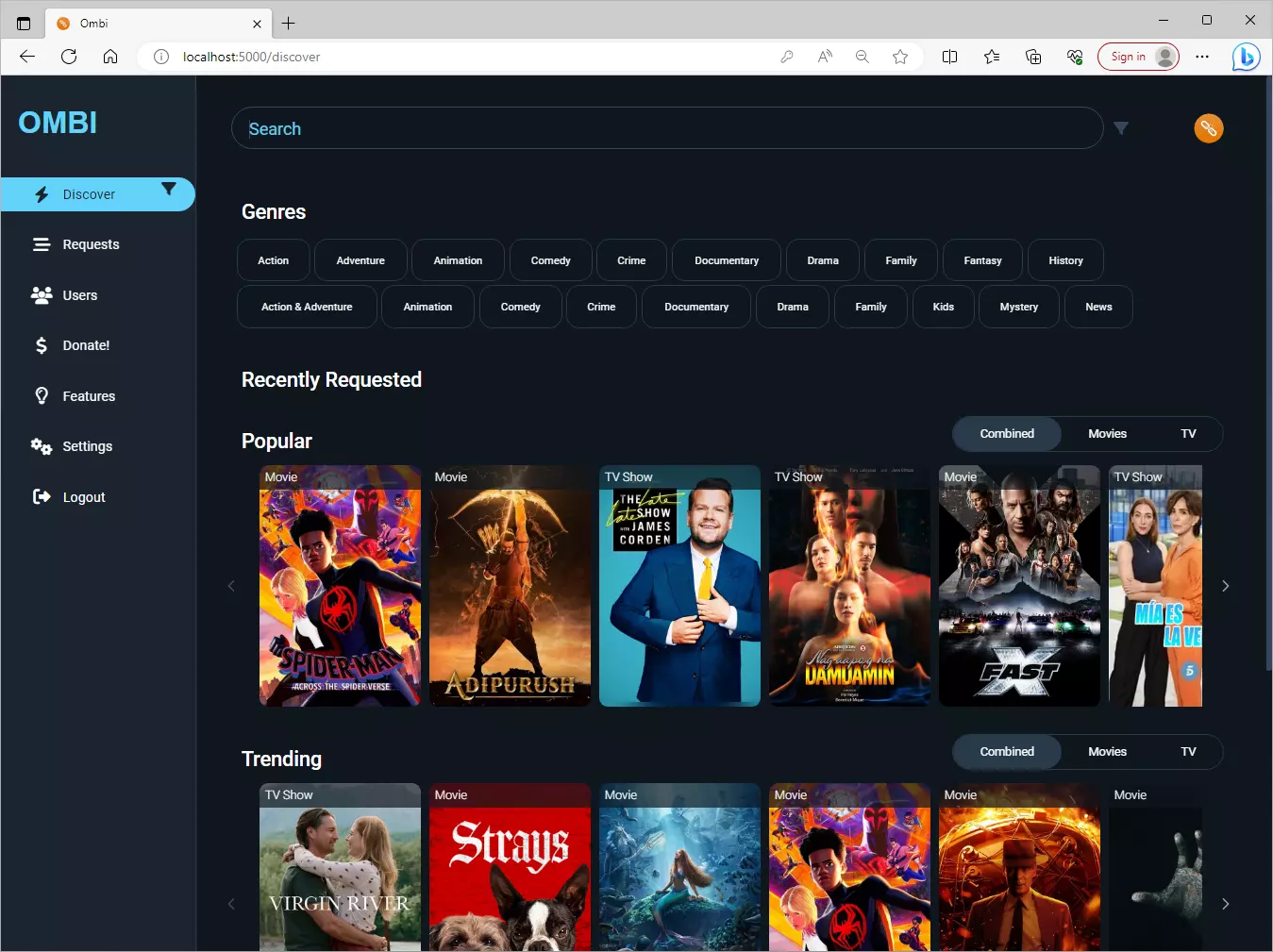Image resolution: width=1273 pixels, height=952 pixels.
Task: Click the site information icon in address bar
Action: coord(161,57)
